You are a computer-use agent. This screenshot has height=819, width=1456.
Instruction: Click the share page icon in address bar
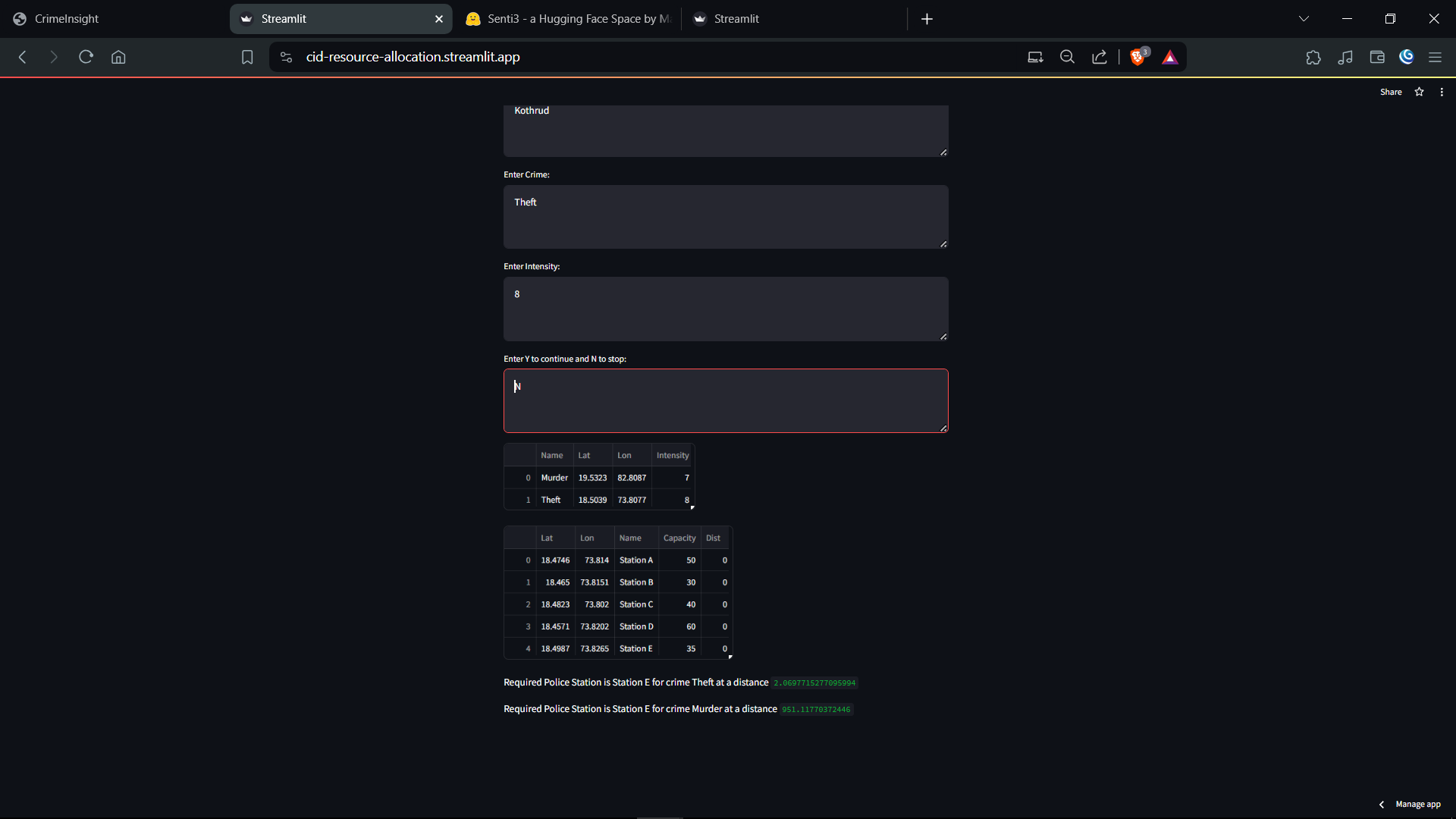(x=1100, y=57)
